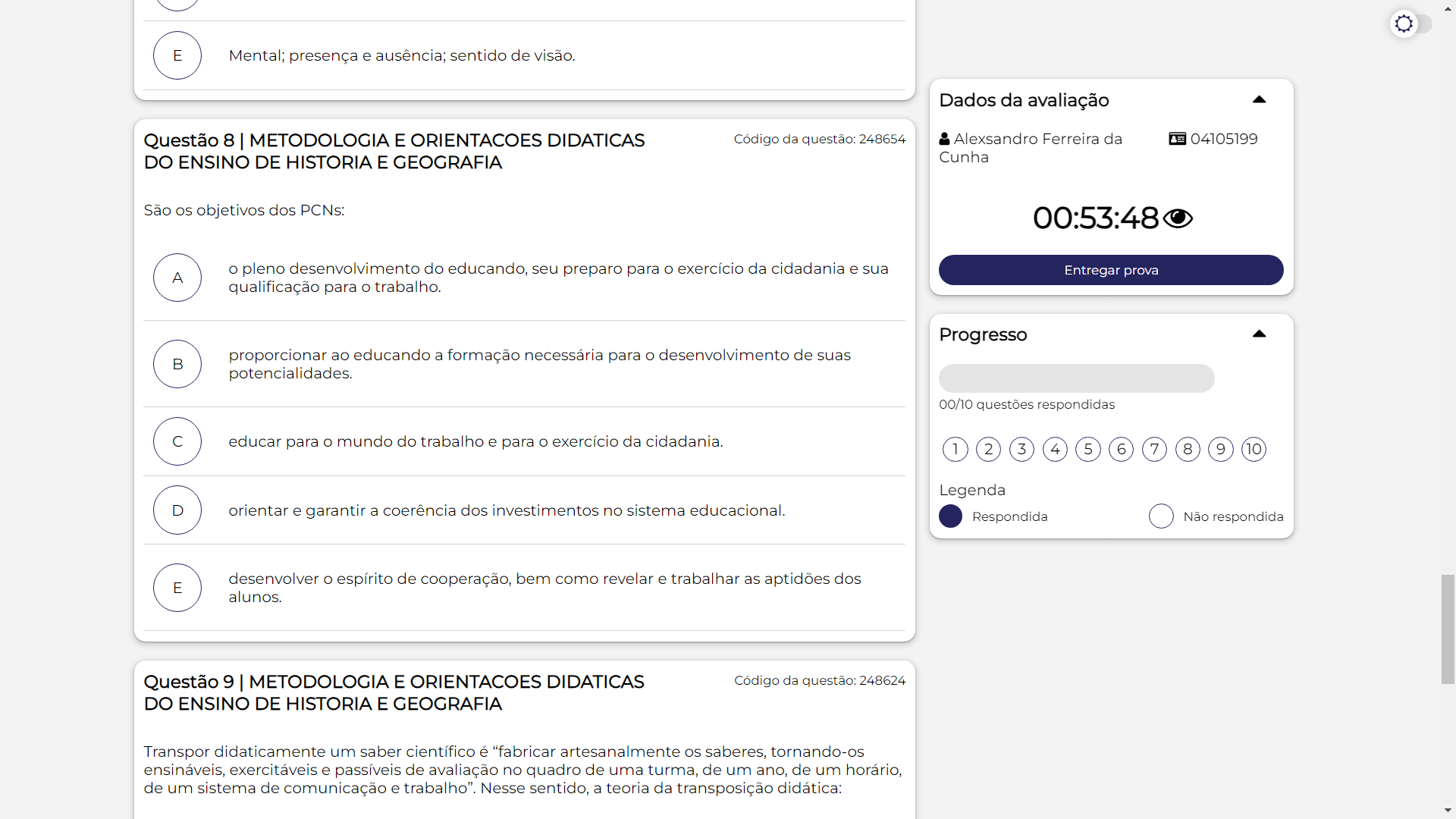The width and height of the screenshot is (1456, 819).
Task: Click the questions progress bar
Action: coord(1076,378)
